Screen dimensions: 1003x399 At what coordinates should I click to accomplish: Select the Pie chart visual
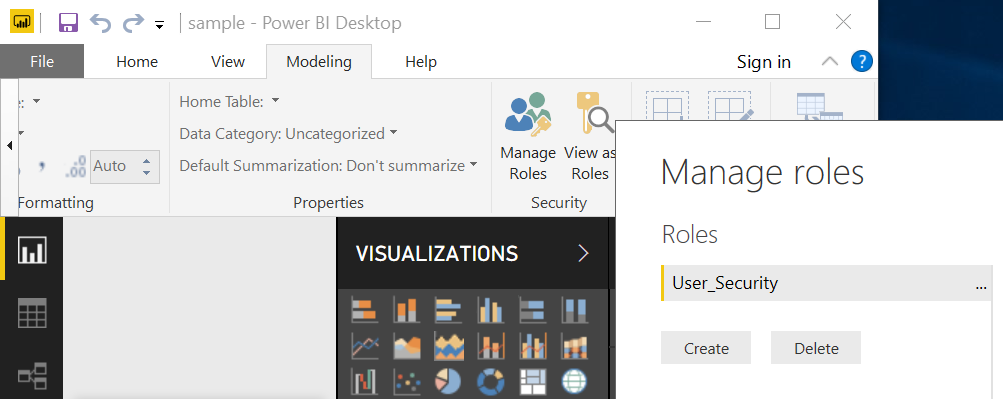coord(448,382)
